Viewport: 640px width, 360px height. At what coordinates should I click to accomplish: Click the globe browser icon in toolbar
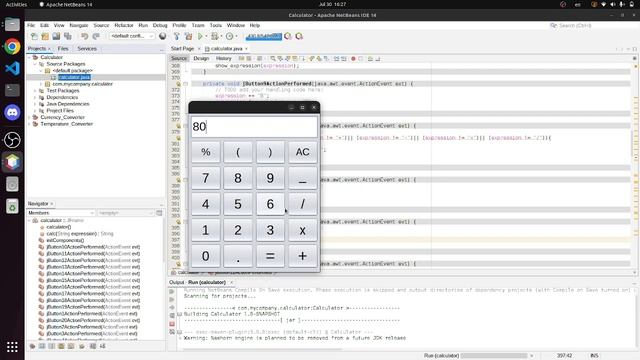coord(162,36)
